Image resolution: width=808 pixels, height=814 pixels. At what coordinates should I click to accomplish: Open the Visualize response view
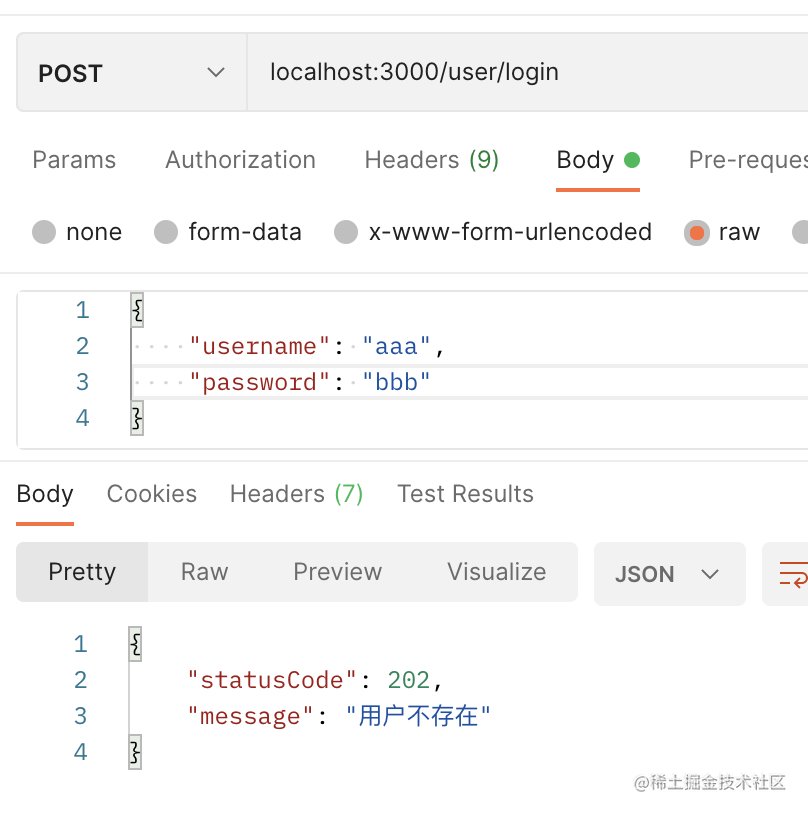[496, 572]
